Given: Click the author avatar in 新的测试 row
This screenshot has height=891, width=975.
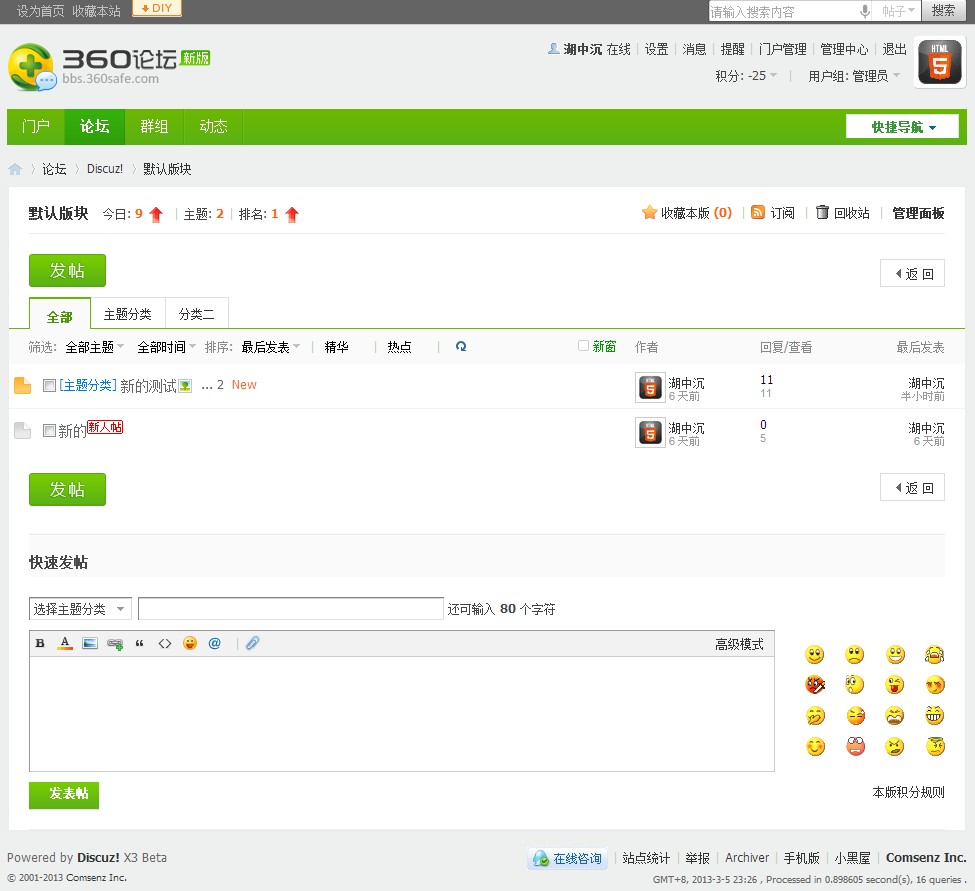Looking at the screenshot, I should [x=650, y=387].
